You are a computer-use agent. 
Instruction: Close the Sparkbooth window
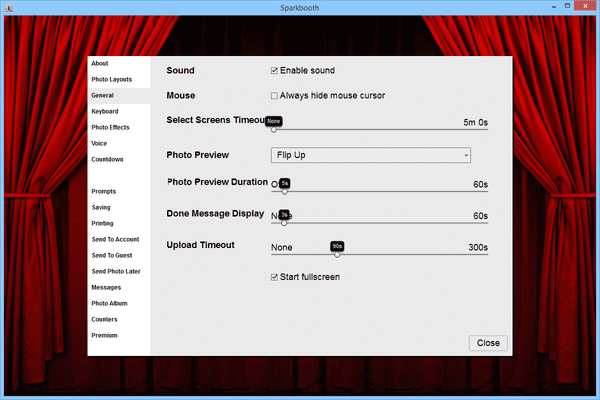point(582,7)
